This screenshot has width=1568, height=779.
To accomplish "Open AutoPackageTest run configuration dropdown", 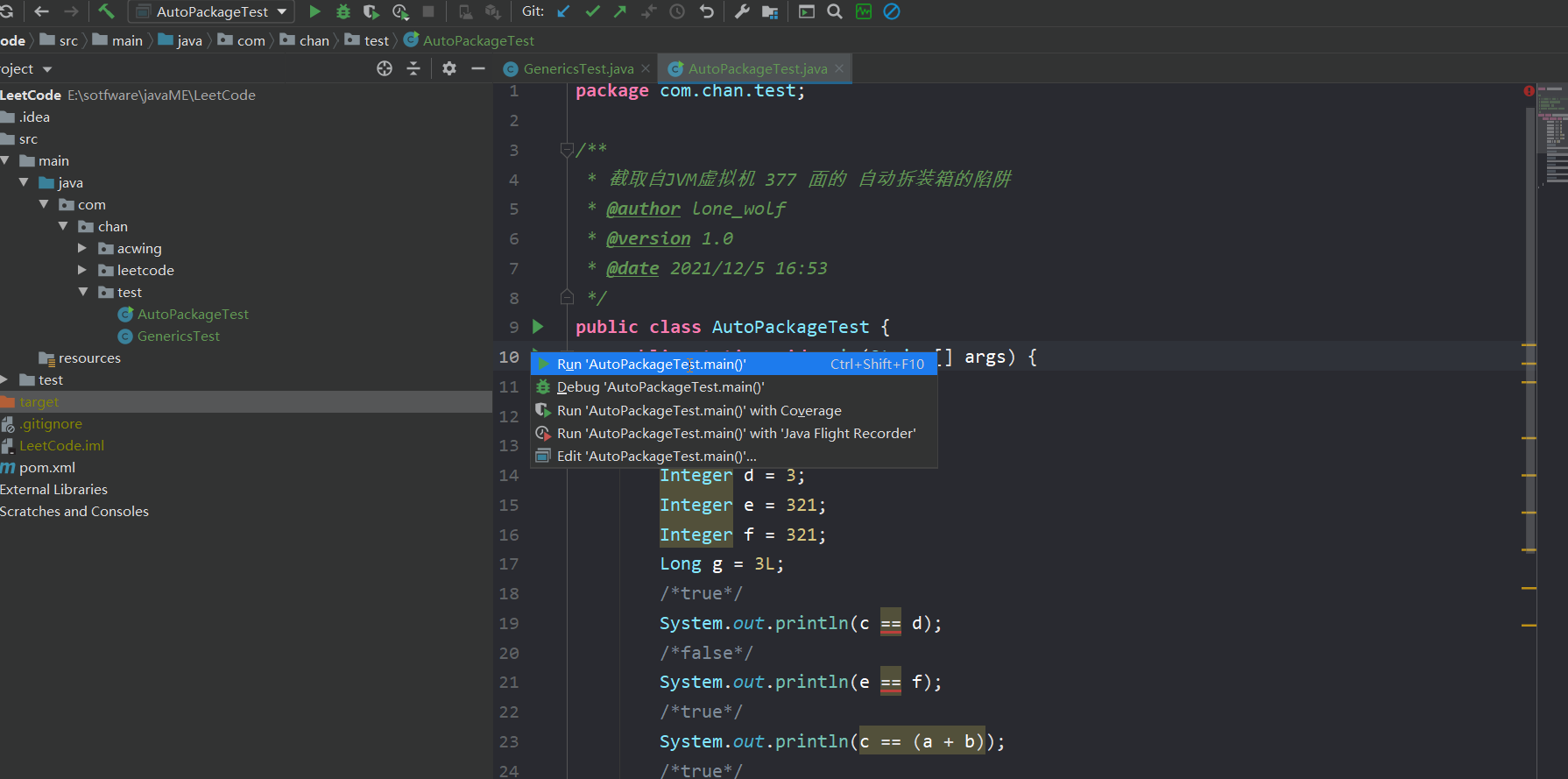I will 212,11.
